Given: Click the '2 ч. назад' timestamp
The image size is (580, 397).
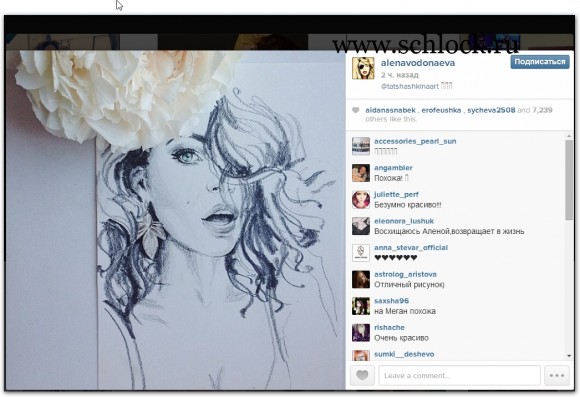Looking at the screenshot, I should (399, 75).
